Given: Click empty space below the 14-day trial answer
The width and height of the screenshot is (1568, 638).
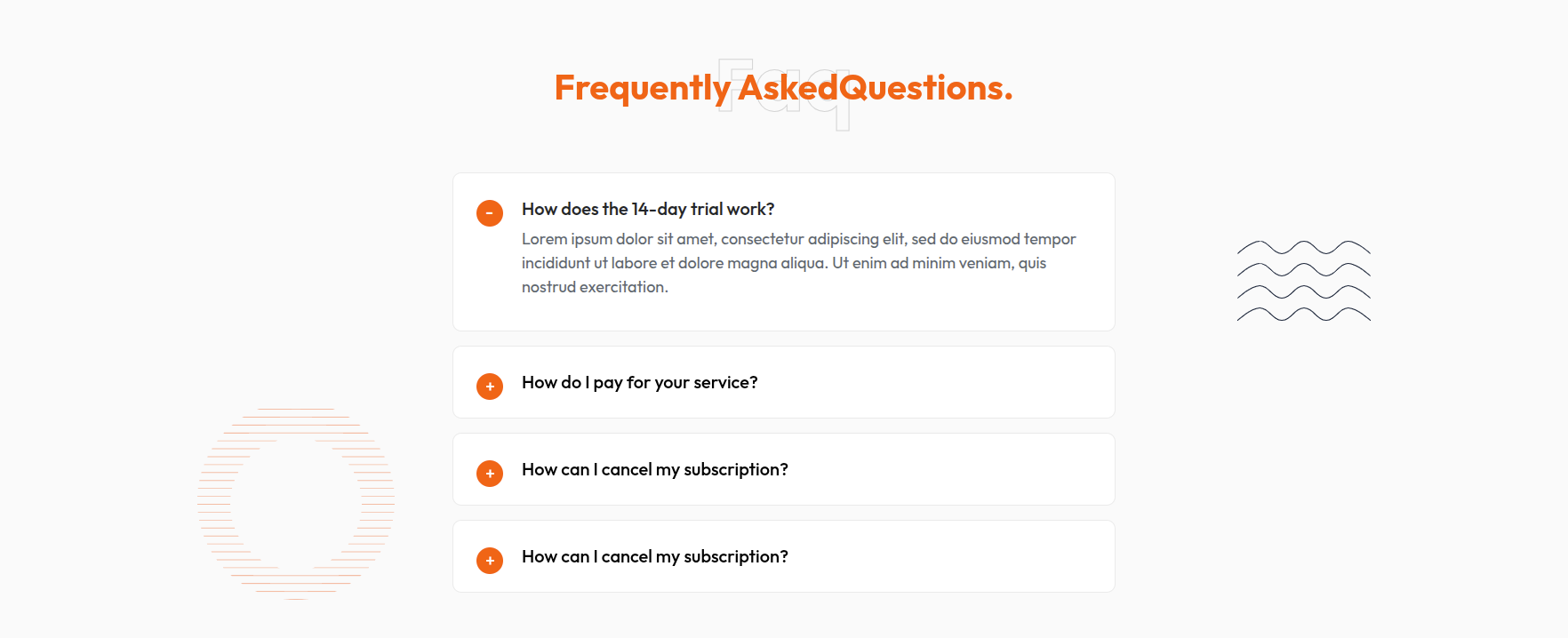Looking at the screenshot, I should point(782,314).
